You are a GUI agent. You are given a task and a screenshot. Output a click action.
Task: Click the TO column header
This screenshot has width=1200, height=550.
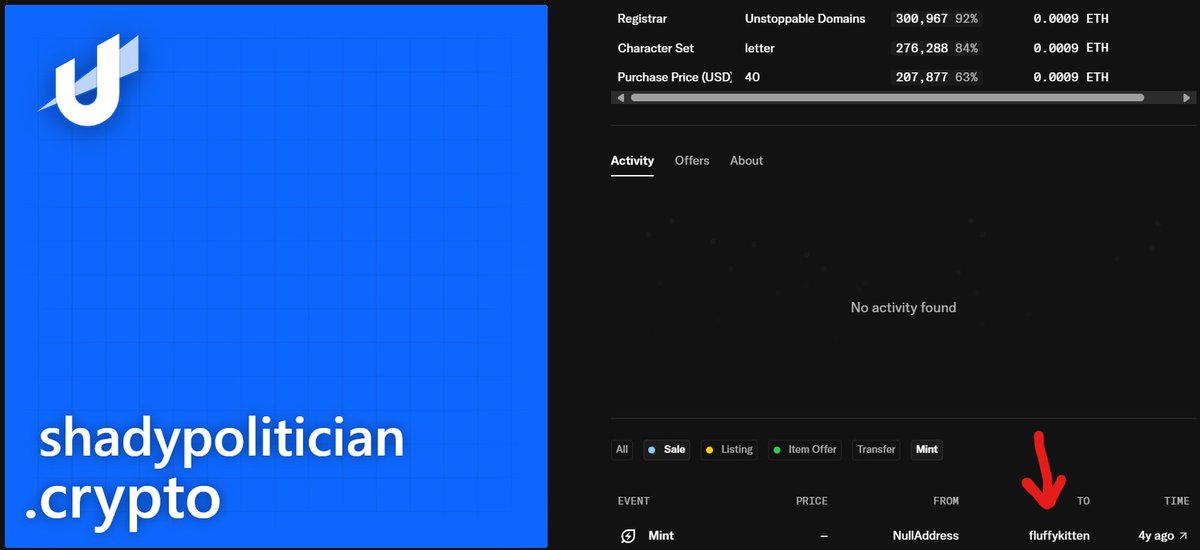(1083, 501)
